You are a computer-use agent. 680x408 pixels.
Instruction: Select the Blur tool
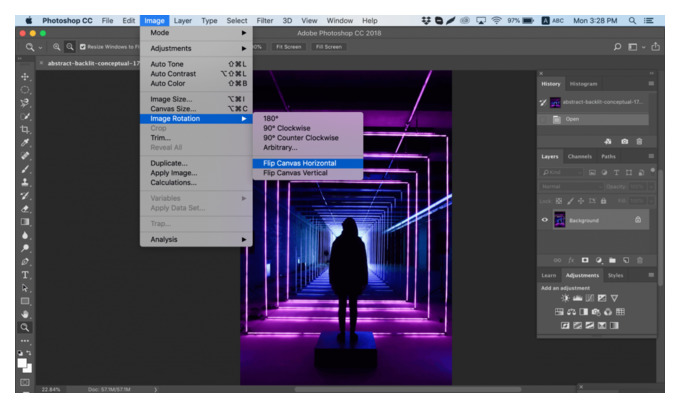(25, 235)
